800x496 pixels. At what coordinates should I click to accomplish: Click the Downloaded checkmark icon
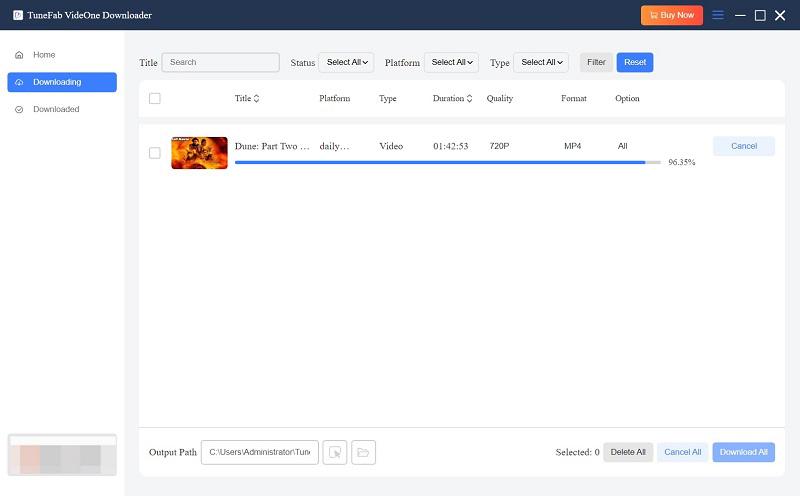point(19,109)
